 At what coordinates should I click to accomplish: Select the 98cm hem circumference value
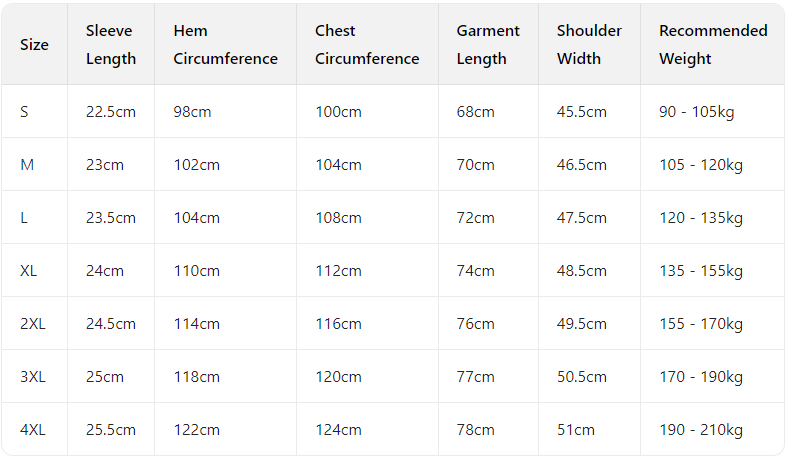pos(192,112)
